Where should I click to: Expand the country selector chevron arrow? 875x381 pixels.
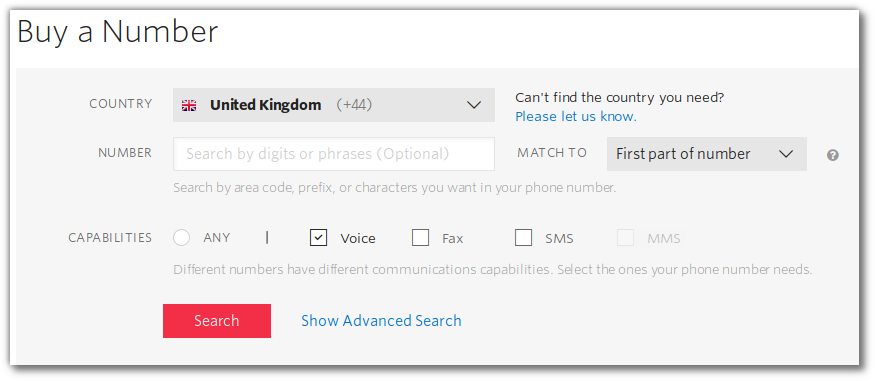(x=474, y=105)
